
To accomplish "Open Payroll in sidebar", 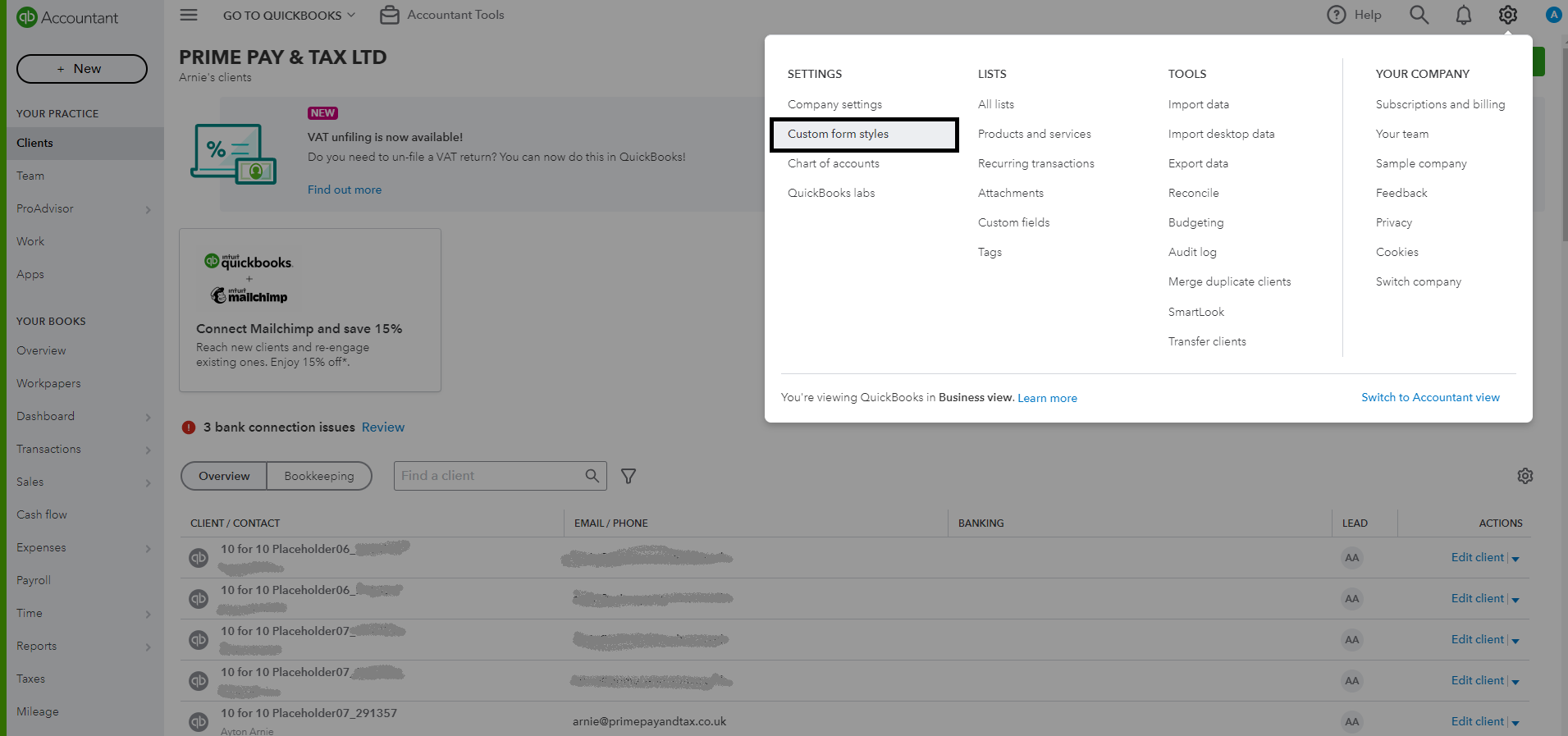I will (34, 580).
